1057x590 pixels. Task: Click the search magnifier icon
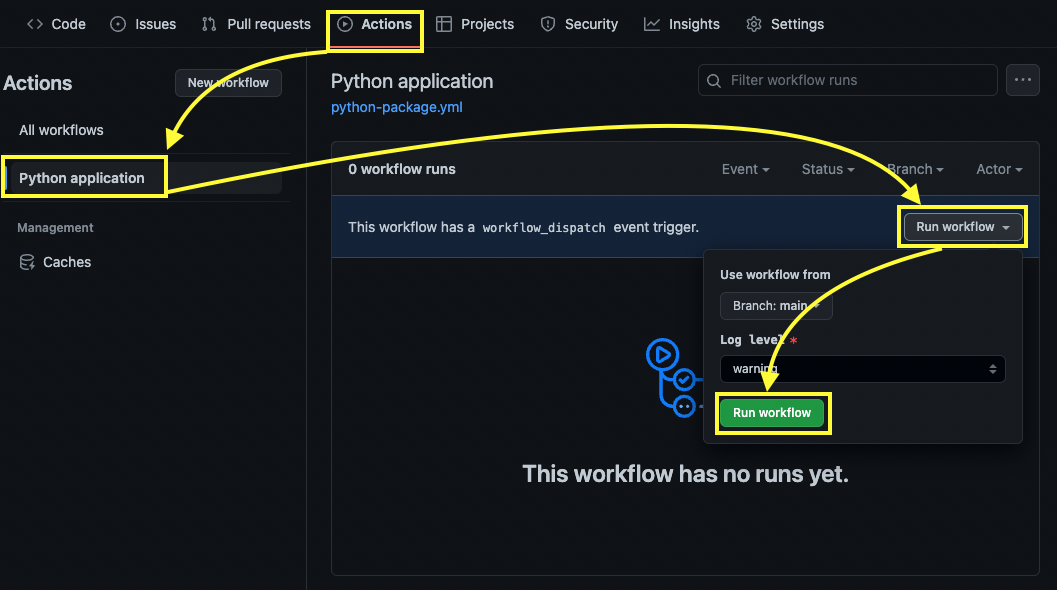[x=714, y=81]
